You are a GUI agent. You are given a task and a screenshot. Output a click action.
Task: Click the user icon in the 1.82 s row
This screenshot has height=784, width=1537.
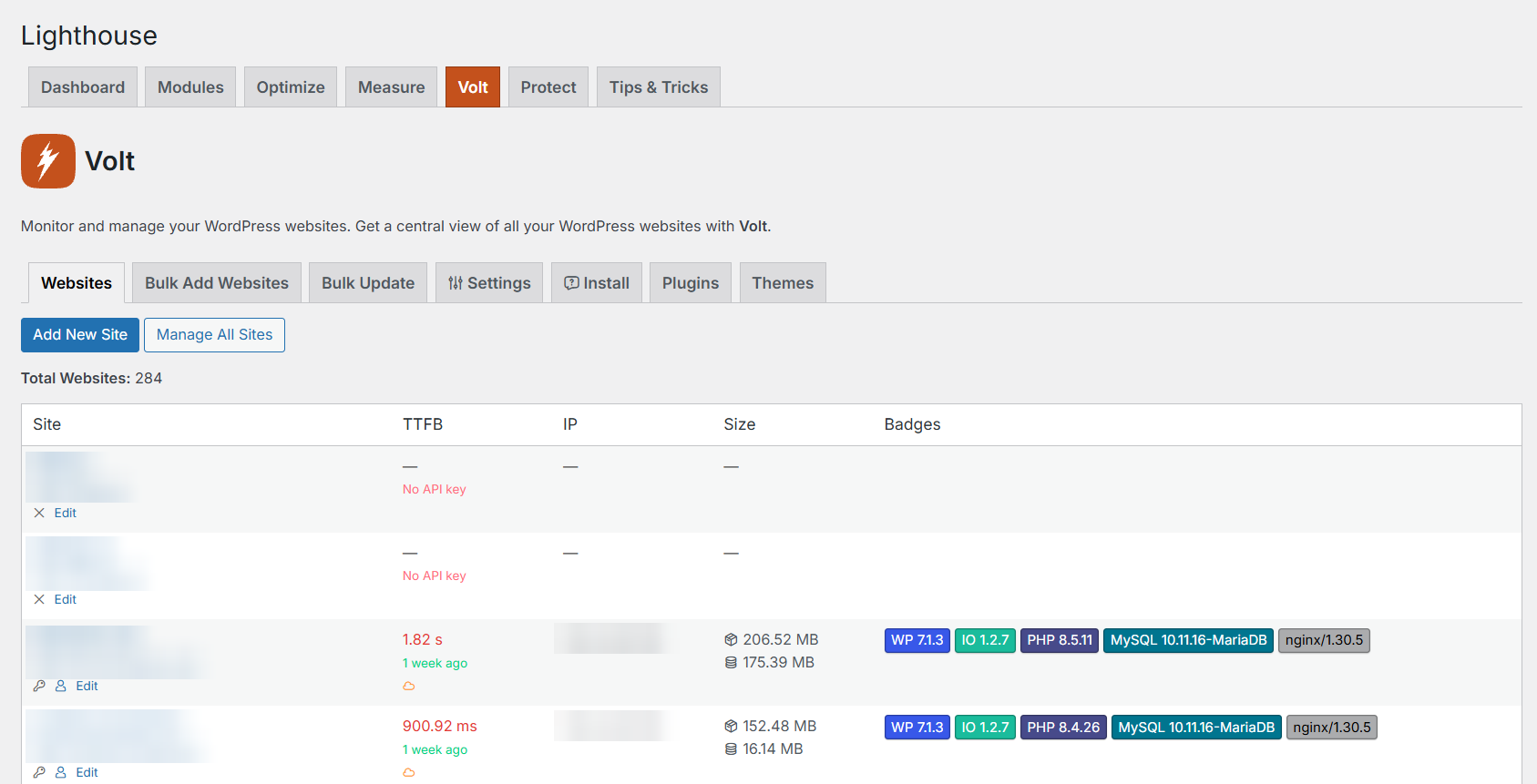click(61, 686)
